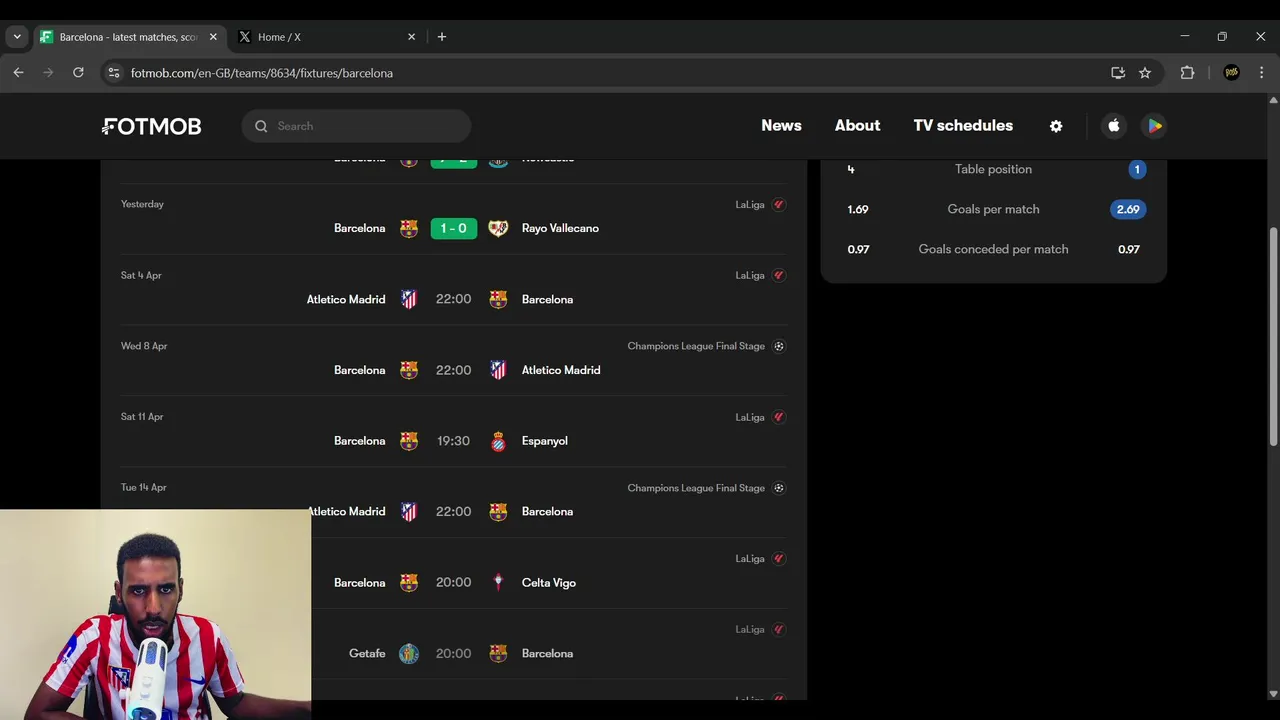Click Table position value 1 badge
Screen dimensions: 1280x720
pyautogui.click(x=1137, y=169)
